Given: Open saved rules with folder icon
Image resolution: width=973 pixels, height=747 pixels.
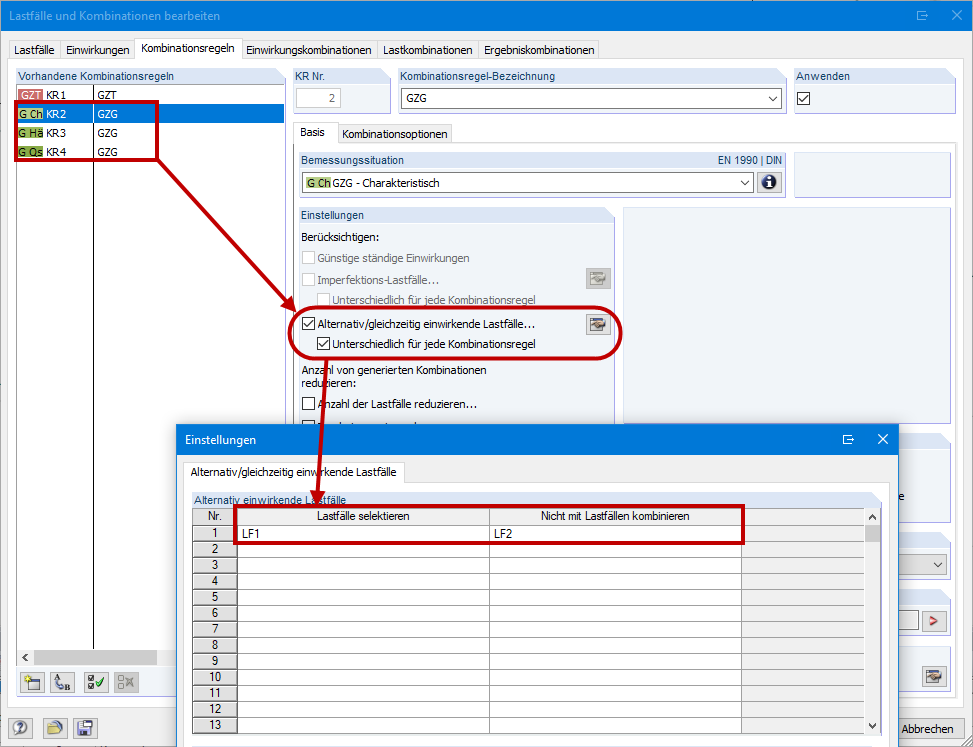Looking at the screenshot, I should (55, 728).
